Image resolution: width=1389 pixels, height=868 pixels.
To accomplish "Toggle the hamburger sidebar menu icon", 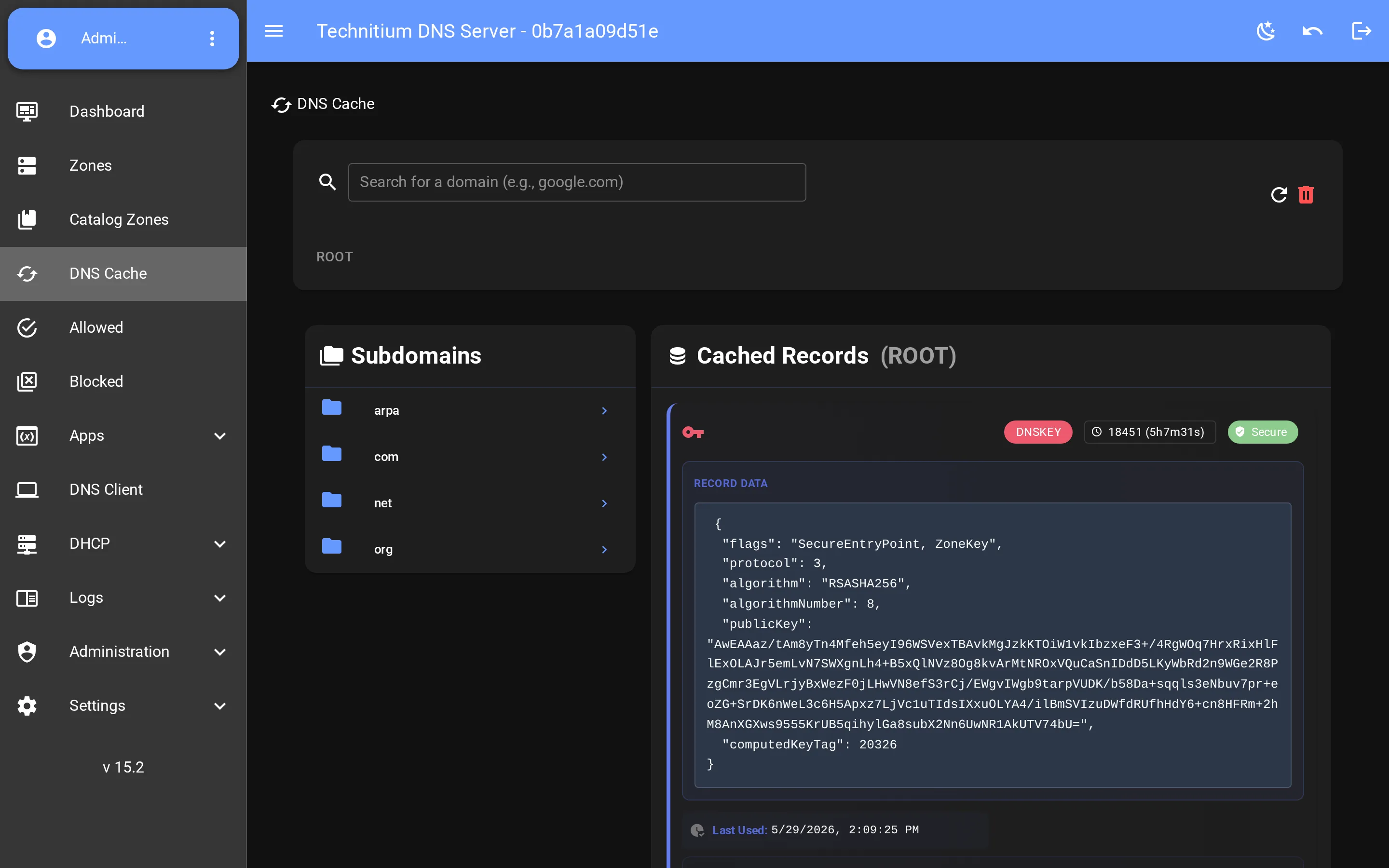I will (x=274, y=31).
